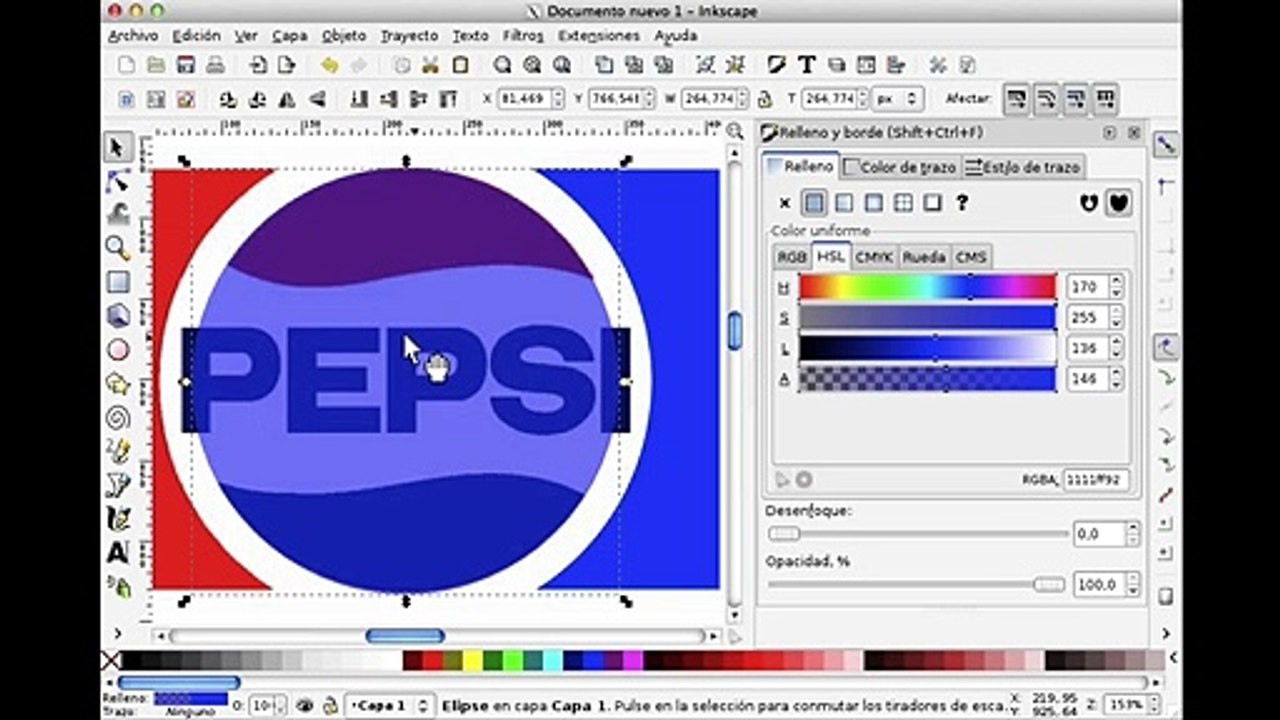Image resolution: width=1280 pixels, height=720 pixels.
Task: Flip the selection horizontally
Action: [289, 99]
